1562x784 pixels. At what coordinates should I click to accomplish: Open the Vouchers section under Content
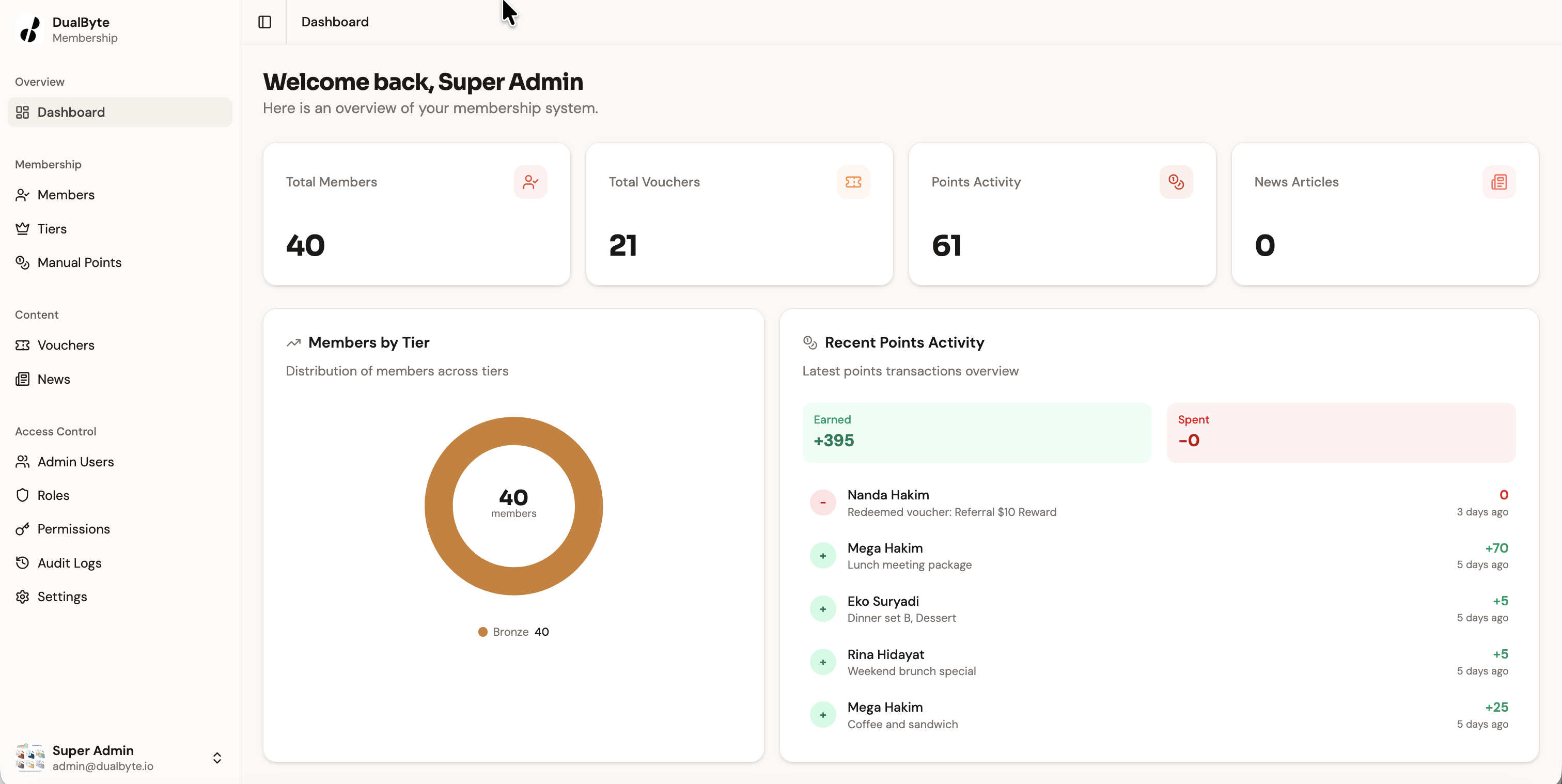tap(66, 345)
